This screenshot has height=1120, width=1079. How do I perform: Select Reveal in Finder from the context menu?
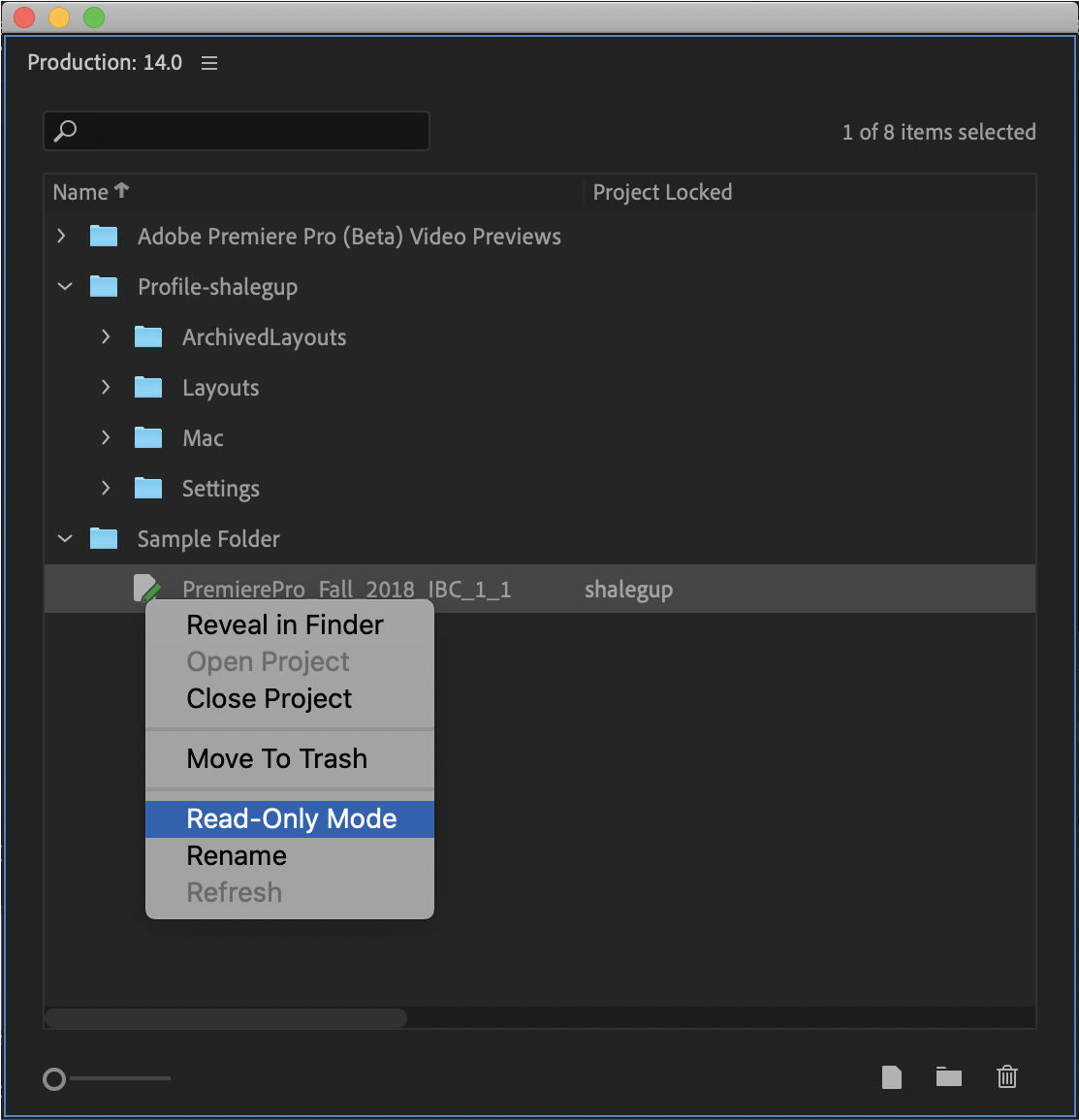coord(284,624)
